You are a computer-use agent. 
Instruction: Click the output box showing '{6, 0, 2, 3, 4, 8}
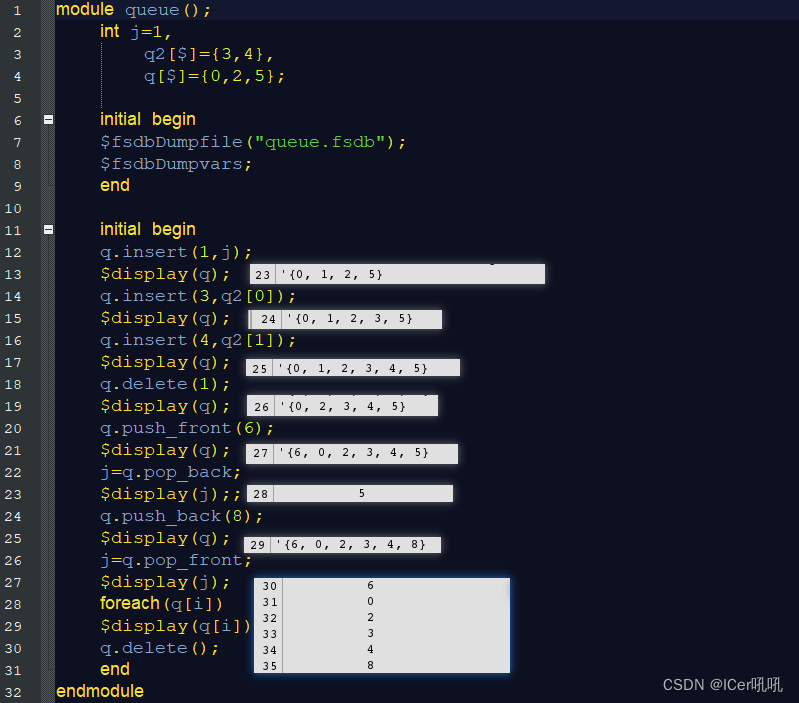342,545
